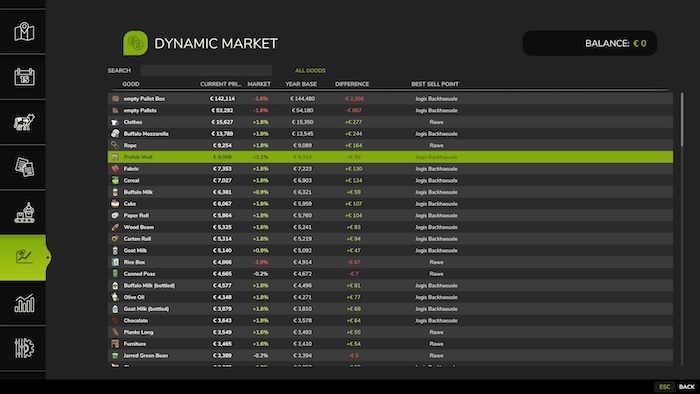Screen dimensions: 700x394
Task: Click Rawe sell point for Furniture
Action: click(436, 344)
